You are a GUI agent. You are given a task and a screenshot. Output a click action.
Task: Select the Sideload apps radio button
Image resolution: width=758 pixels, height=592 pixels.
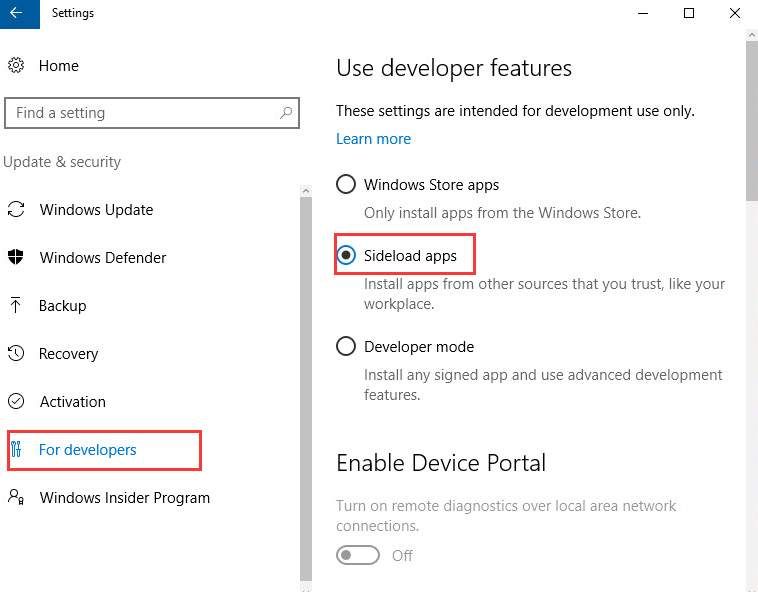click(346, 256)
